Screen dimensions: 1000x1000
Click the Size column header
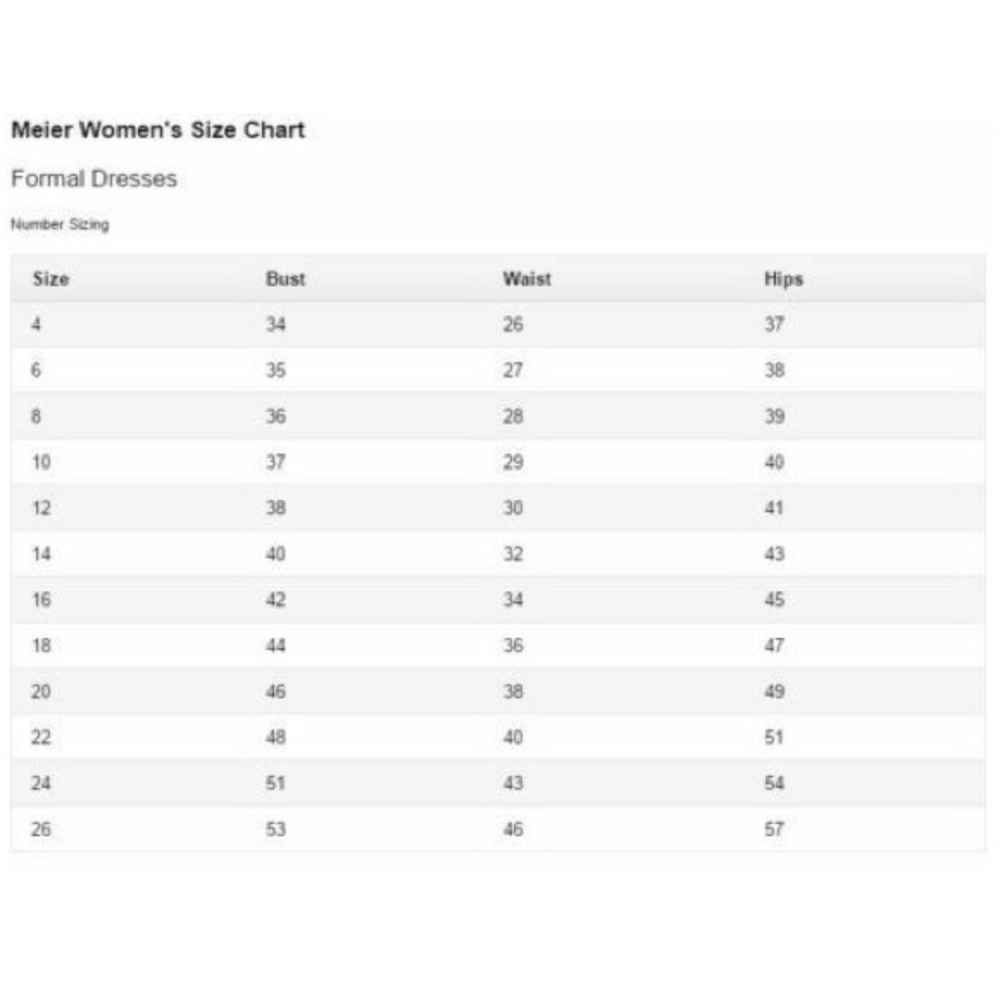(51, 279)
